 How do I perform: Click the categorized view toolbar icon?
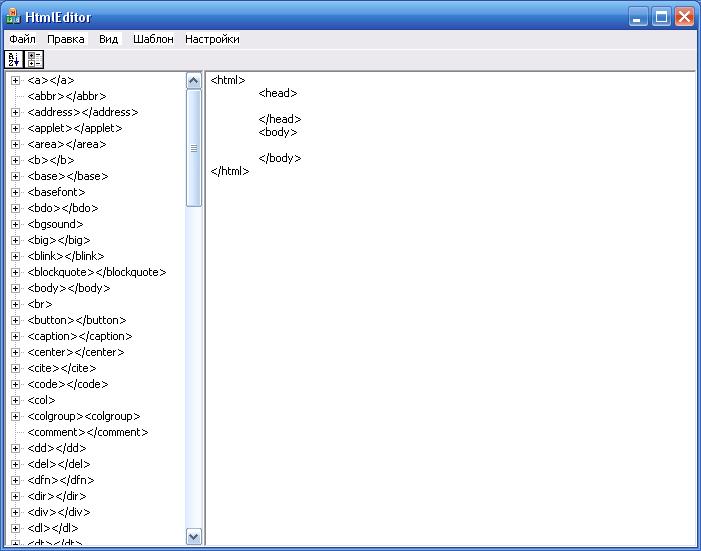[34, 59]
